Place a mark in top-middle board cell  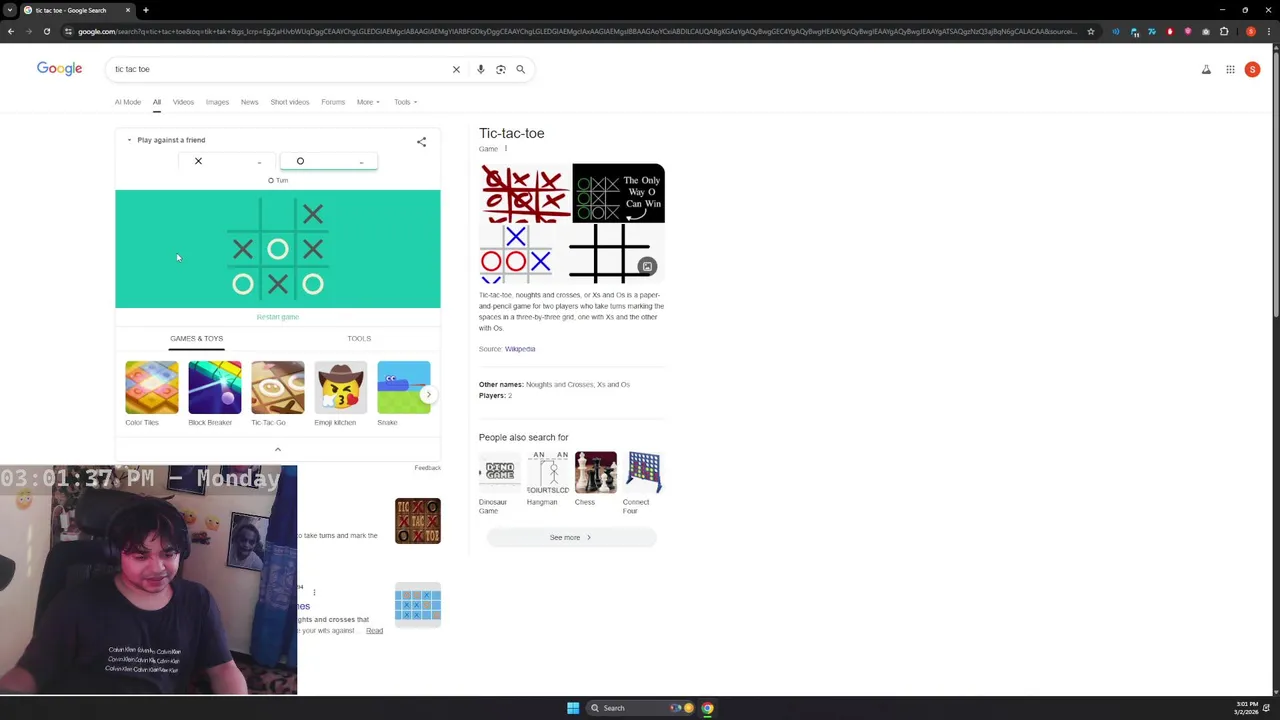[278, 213]
